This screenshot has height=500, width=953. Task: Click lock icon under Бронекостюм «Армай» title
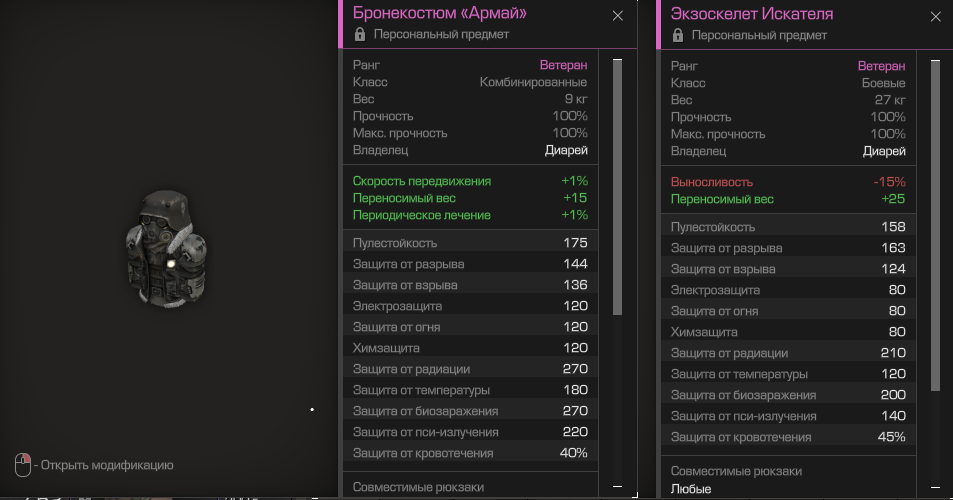[x=360, y=34]
